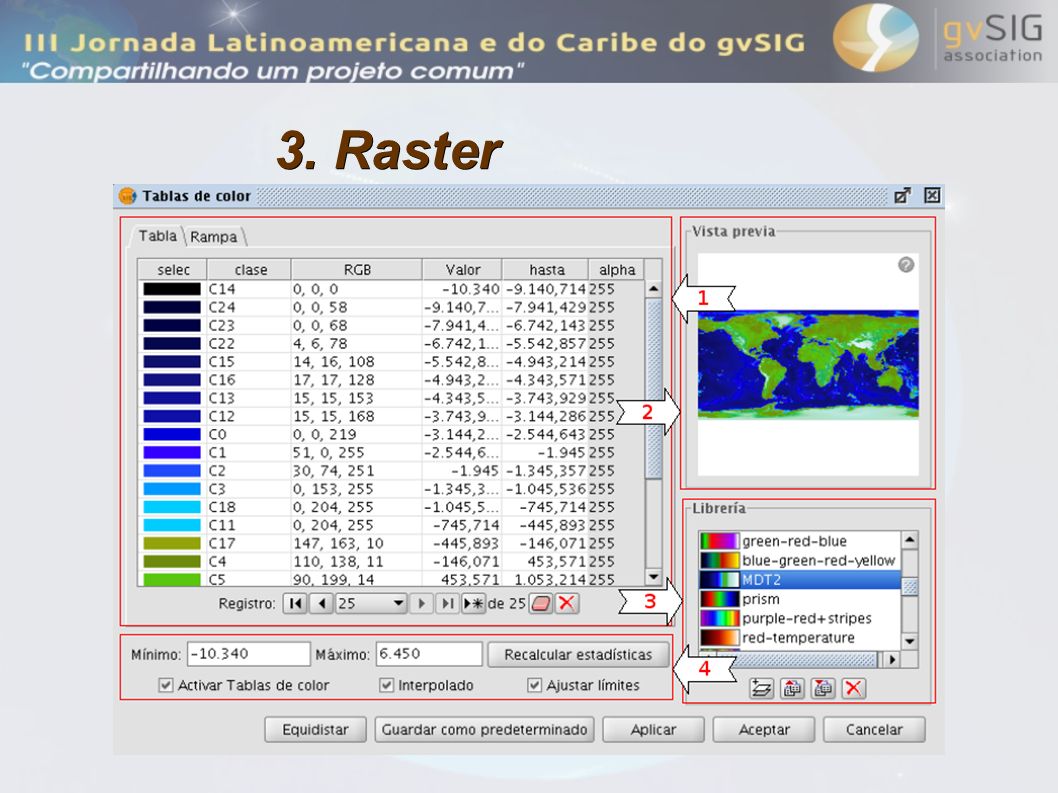
Task: Click Guardar como predeterminado
Action: (x=484, y=730)
